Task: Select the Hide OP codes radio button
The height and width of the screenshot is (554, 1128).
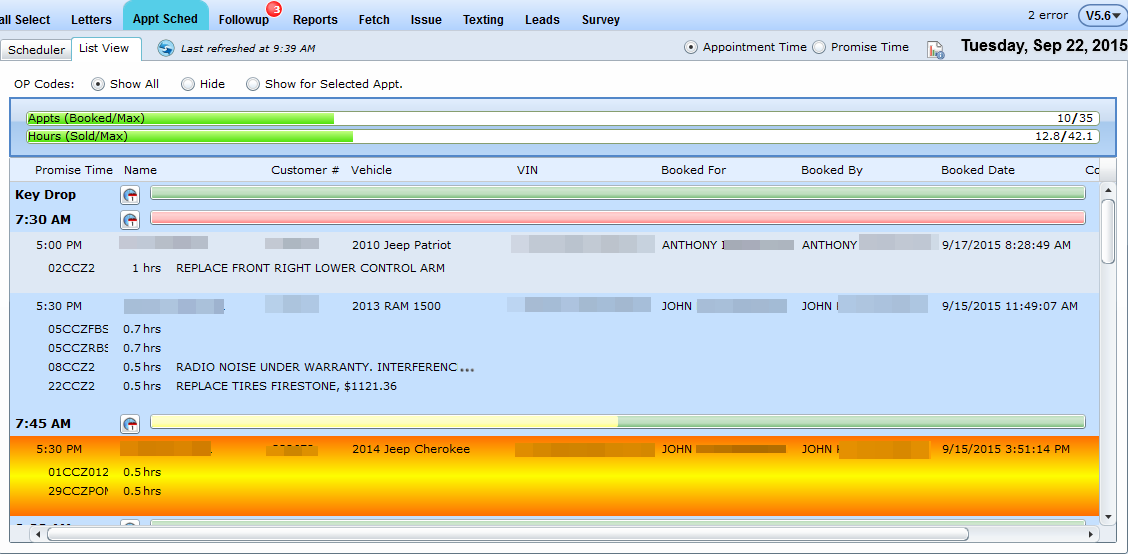Action: (188, 84)
